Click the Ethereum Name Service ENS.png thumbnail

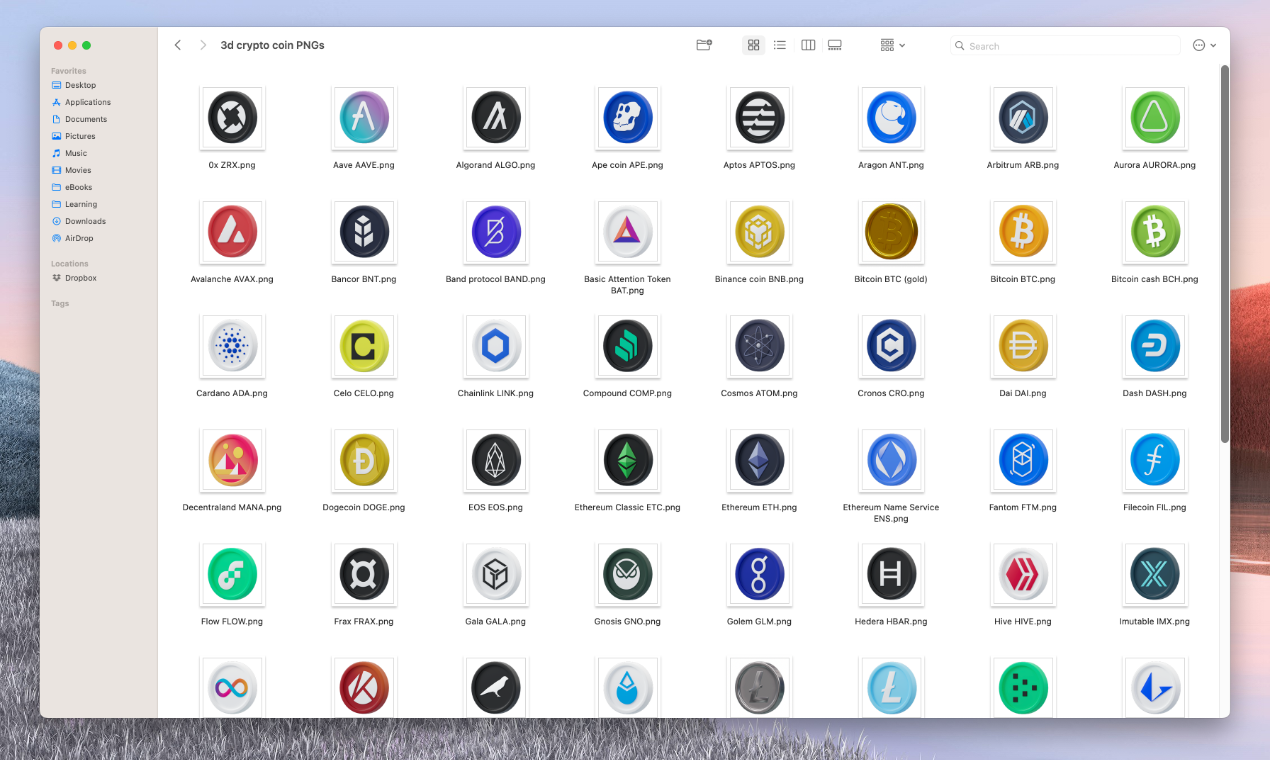[891, 460]
